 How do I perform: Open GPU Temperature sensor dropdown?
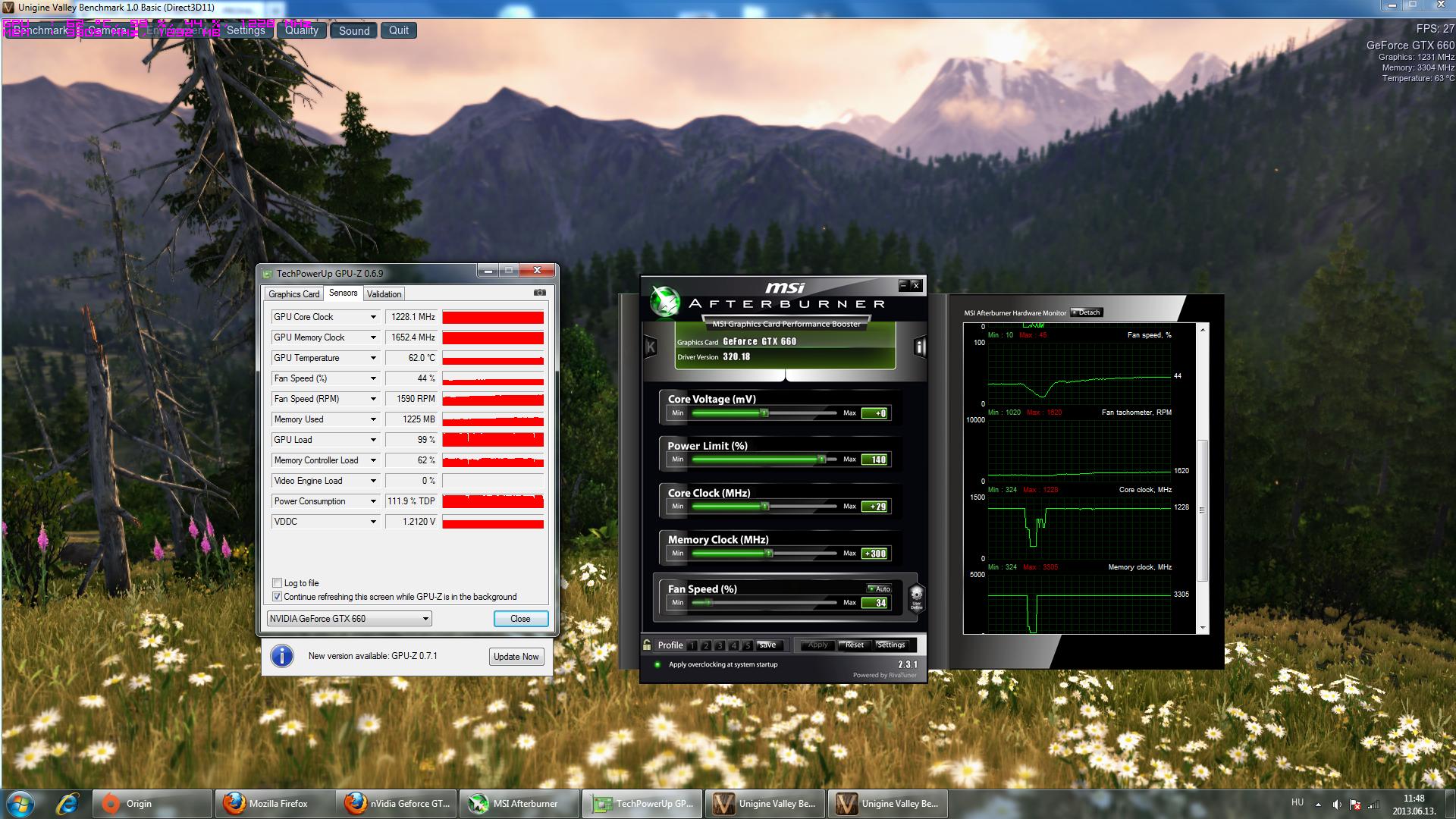point(373,358)
